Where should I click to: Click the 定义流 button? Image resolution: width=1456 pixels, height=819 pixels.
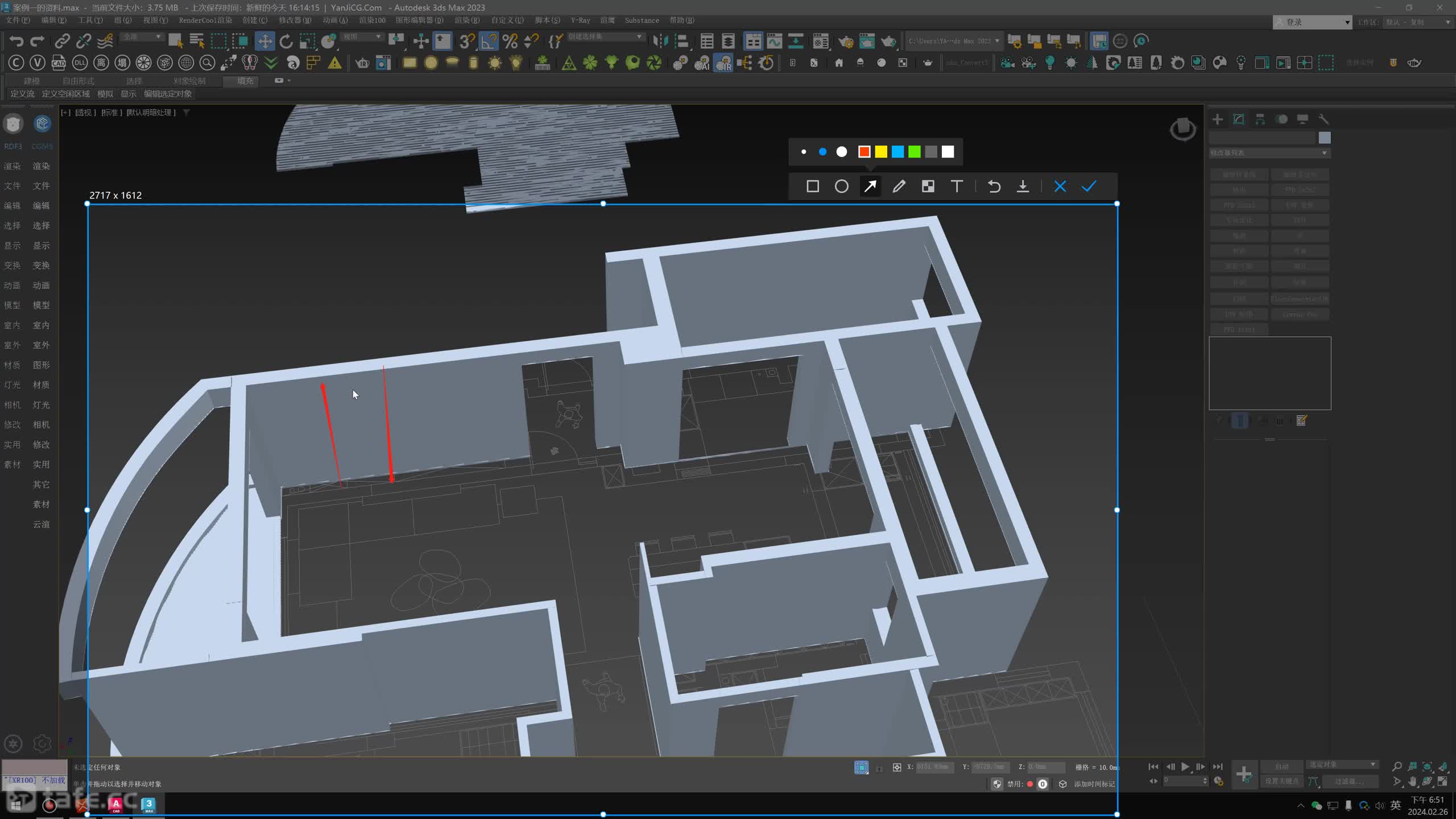click(x=22, y=94)
